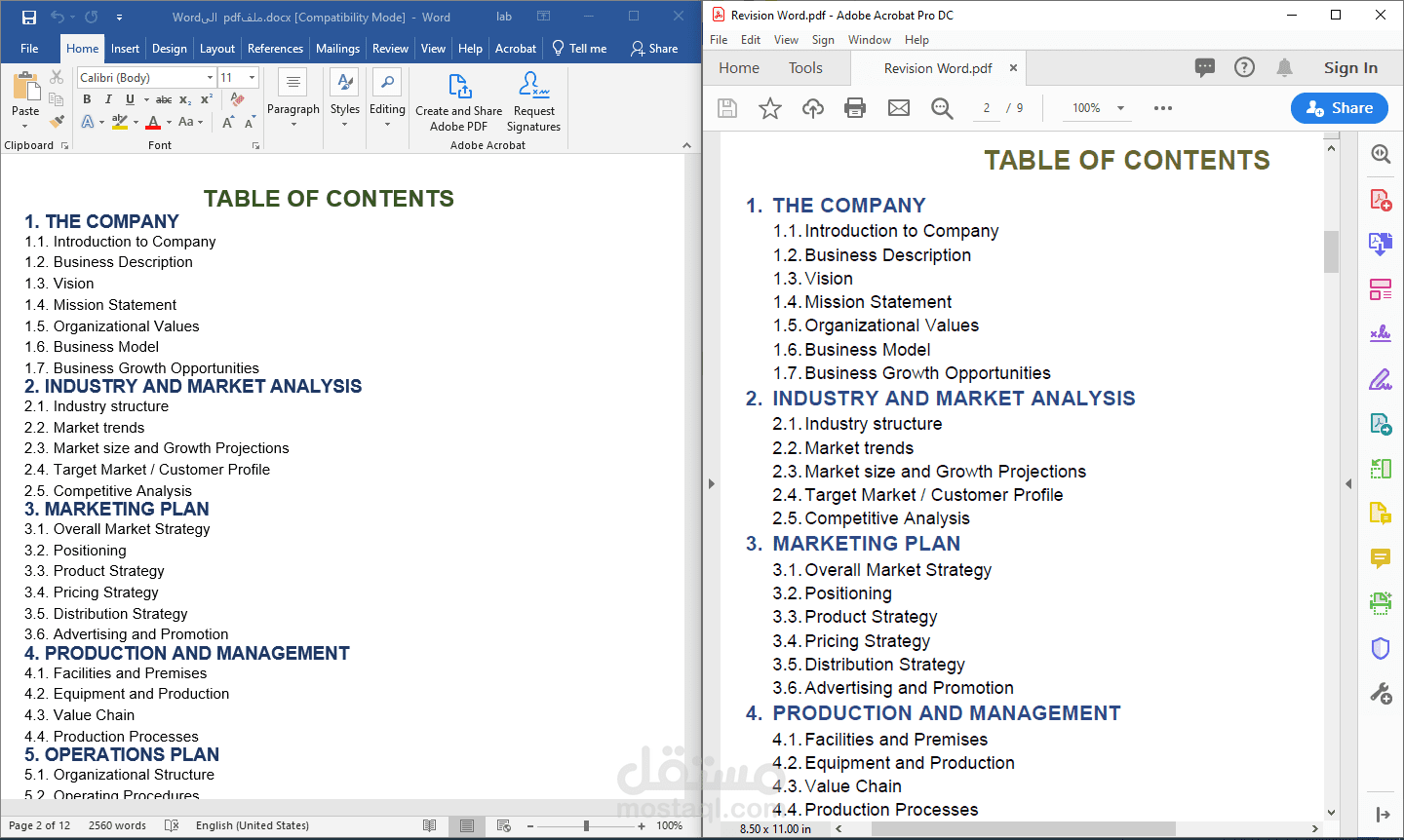This screenshot has height=840, width=1404.
Task: Switch to Web Layout view in Word status bar
Action: (x=504, y=825)
